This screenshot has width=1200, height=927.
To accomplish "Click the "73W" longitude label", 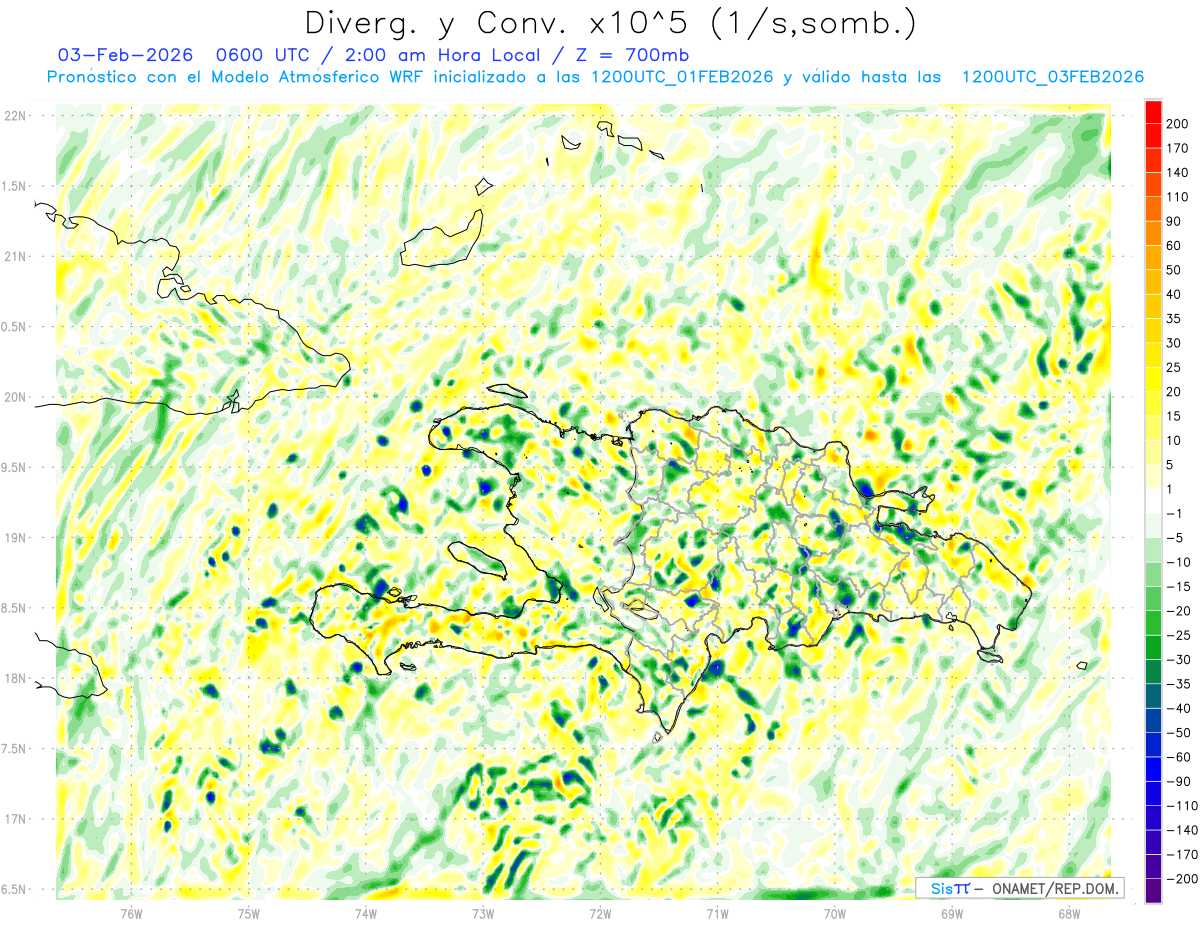I will coord(483,913).
